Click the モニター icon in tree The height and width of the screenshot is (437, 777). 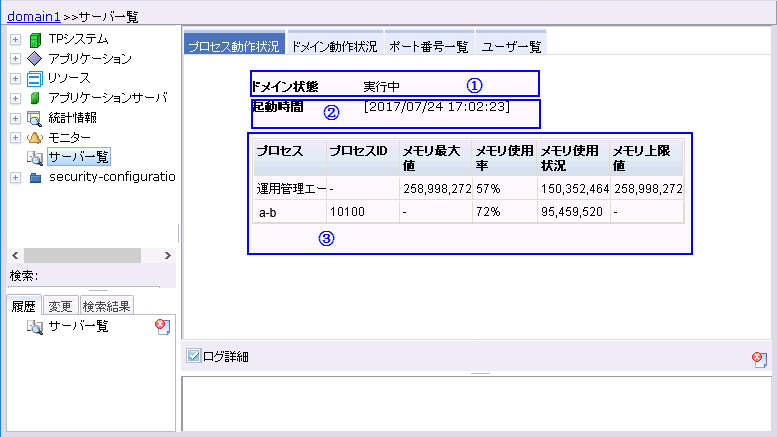point(35,137)
